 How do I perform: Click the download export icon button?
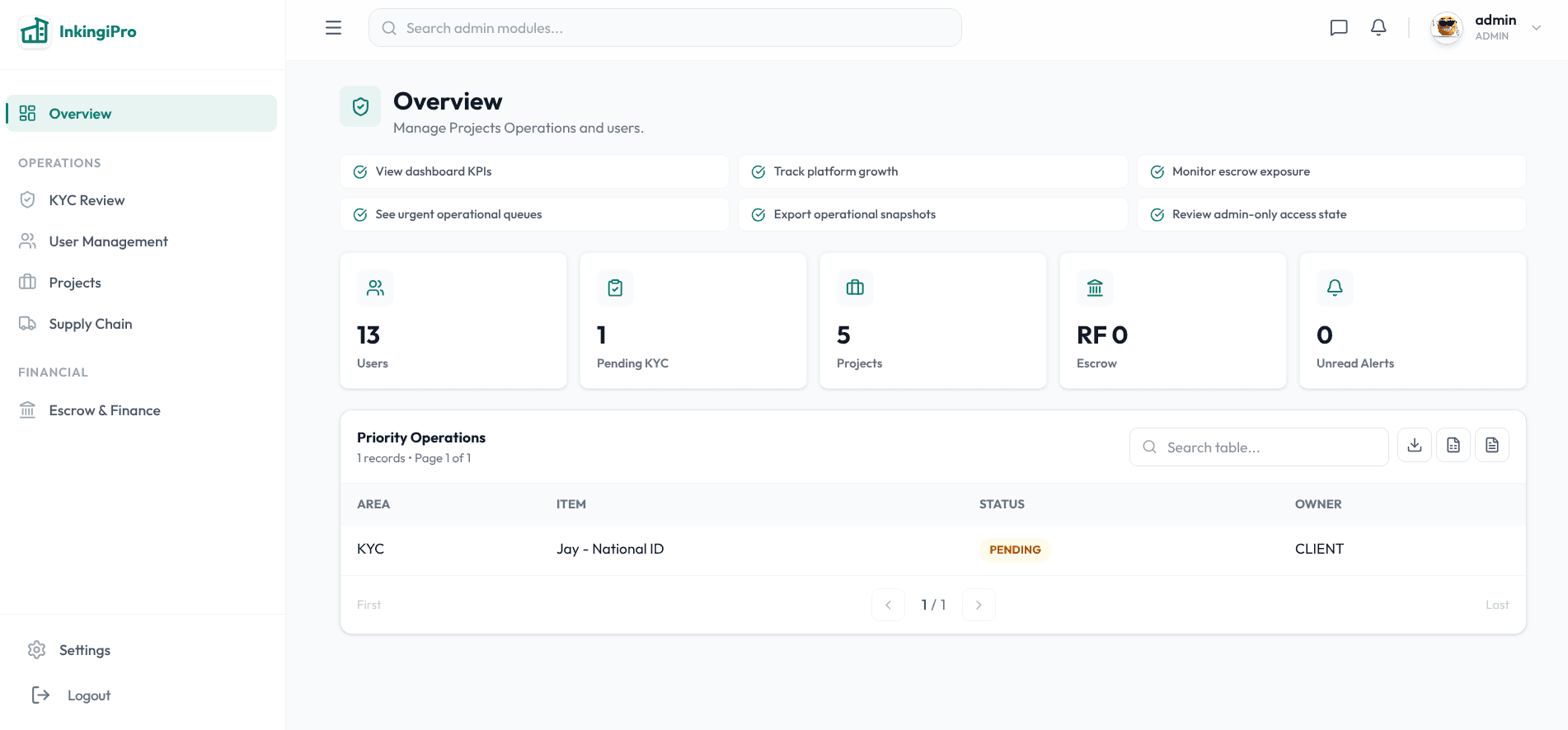click(1415, 445)
